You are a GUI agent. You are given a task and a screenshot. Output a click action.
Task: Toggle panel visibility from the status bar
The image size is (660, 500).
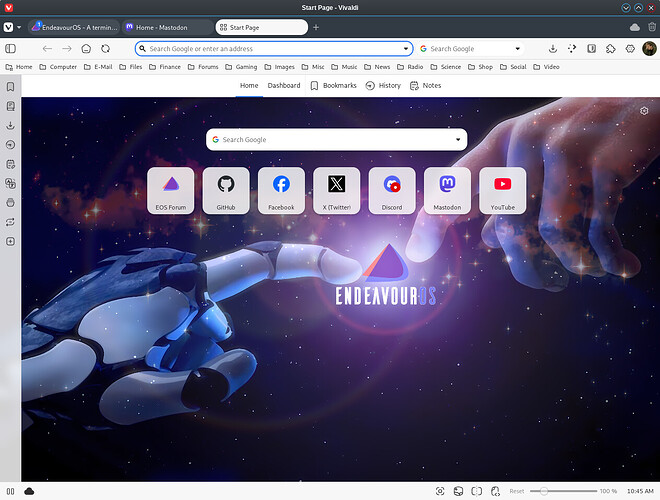coord(11,491)
